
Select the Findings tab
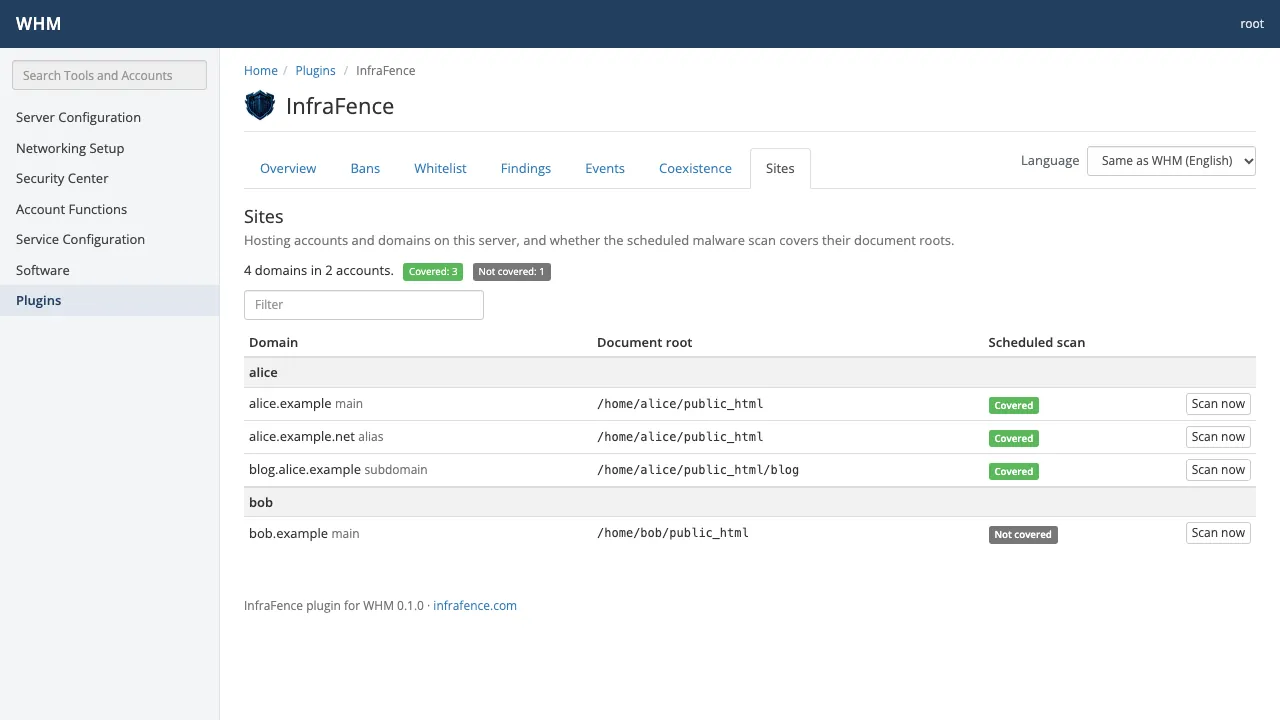526,168
